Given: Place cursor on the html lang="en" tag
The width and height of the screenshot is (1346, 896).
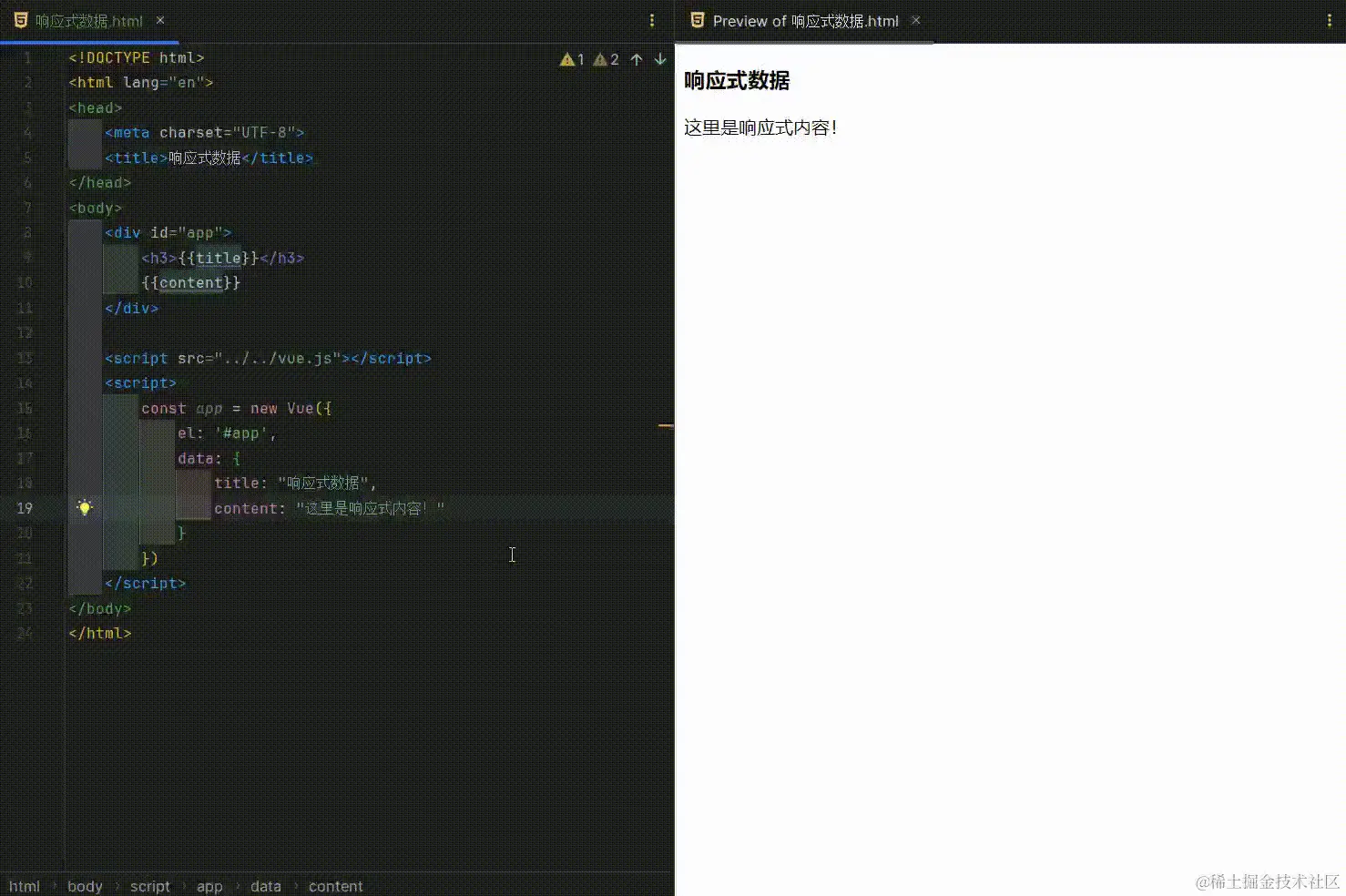Looking at the screenshot, I should (141, 82).
